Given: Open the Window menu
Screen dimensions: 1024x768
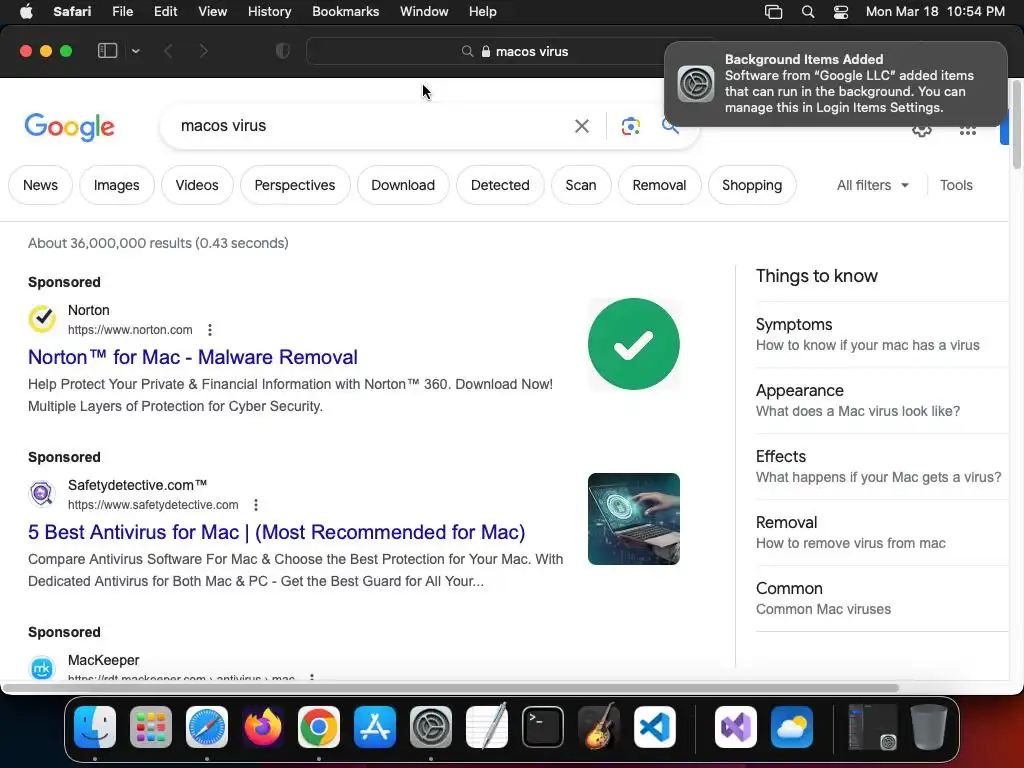Looking at the screenshot, I should (x=424, y=11).
